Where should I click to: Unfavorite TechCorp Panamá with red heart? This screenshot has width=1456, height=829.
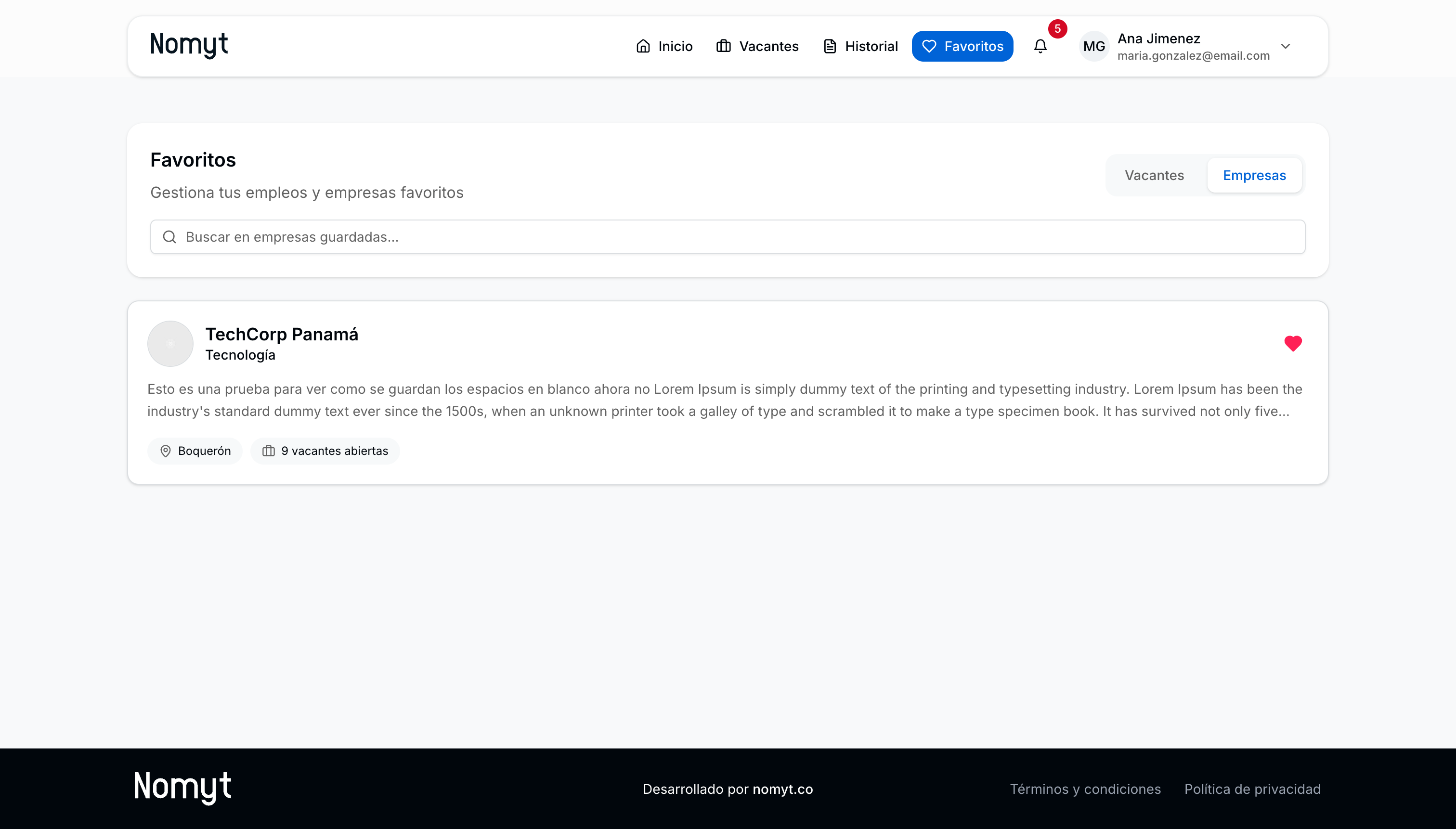pyautogui.click(x=1293, y=343)
